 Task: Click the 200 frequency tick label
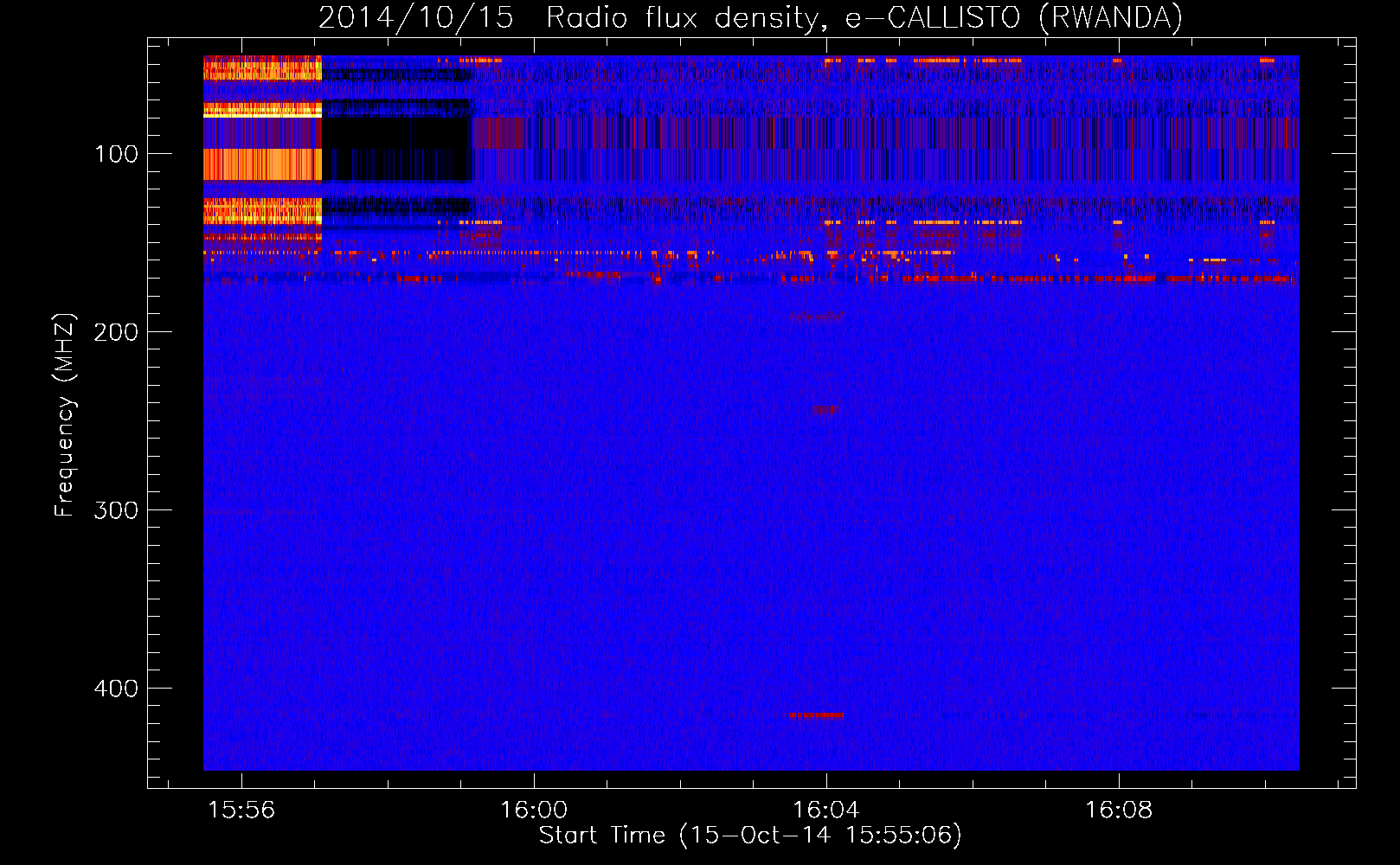point(116,332)
